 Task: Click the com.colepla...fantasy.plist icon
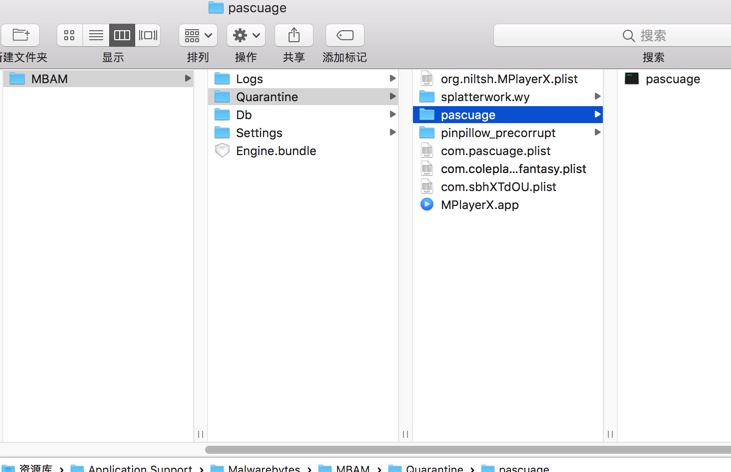(x=427, y=169)
